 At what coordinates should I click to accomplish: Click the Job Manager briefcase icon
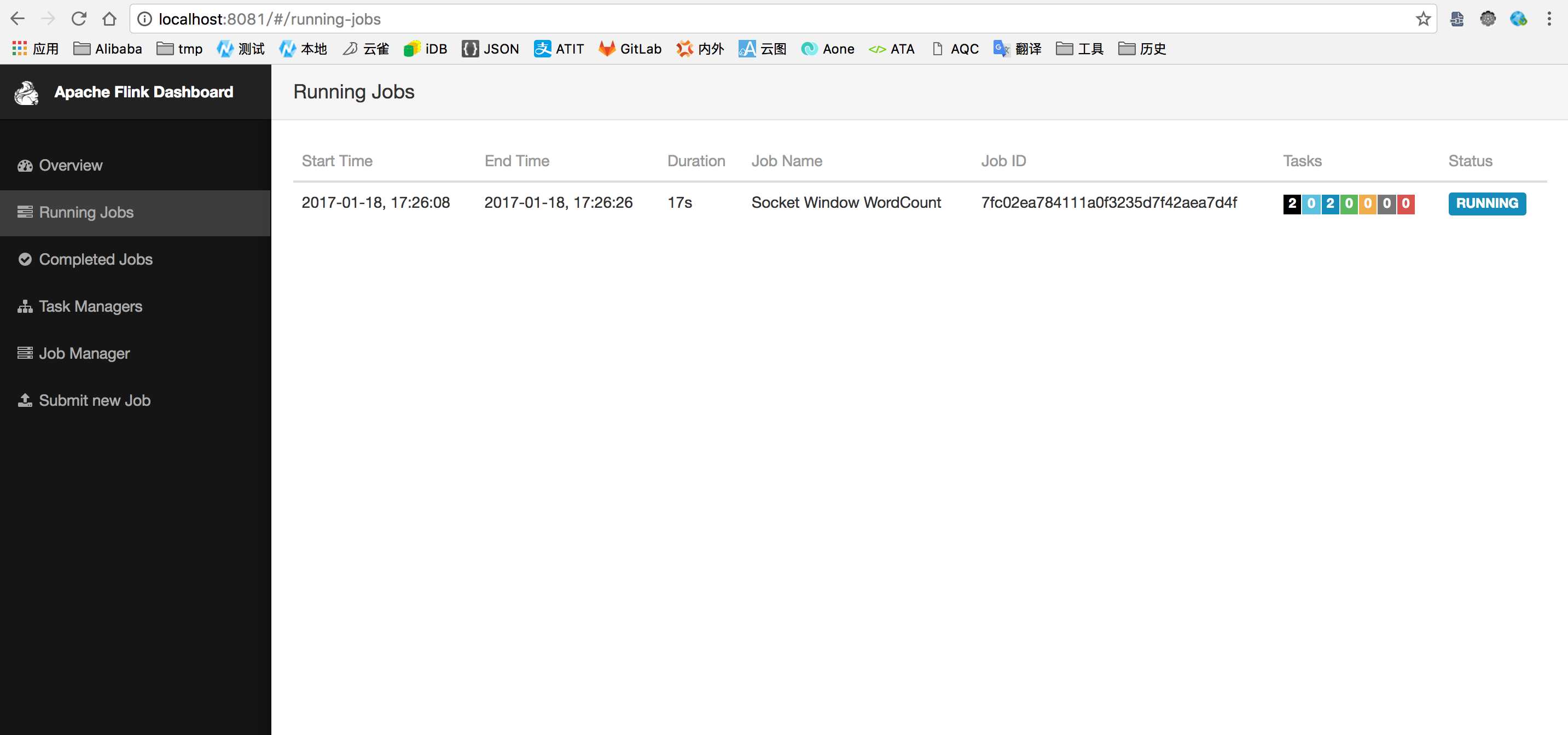[24, 353]
